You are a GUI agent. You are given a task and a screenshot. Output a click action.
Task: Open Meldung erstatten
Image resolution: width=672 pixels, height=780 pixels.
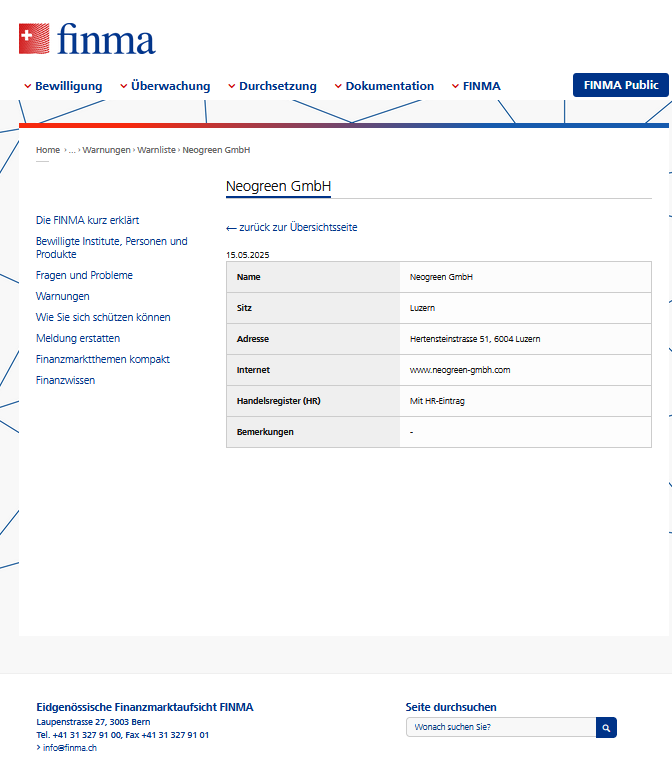[x=78, y=338]
